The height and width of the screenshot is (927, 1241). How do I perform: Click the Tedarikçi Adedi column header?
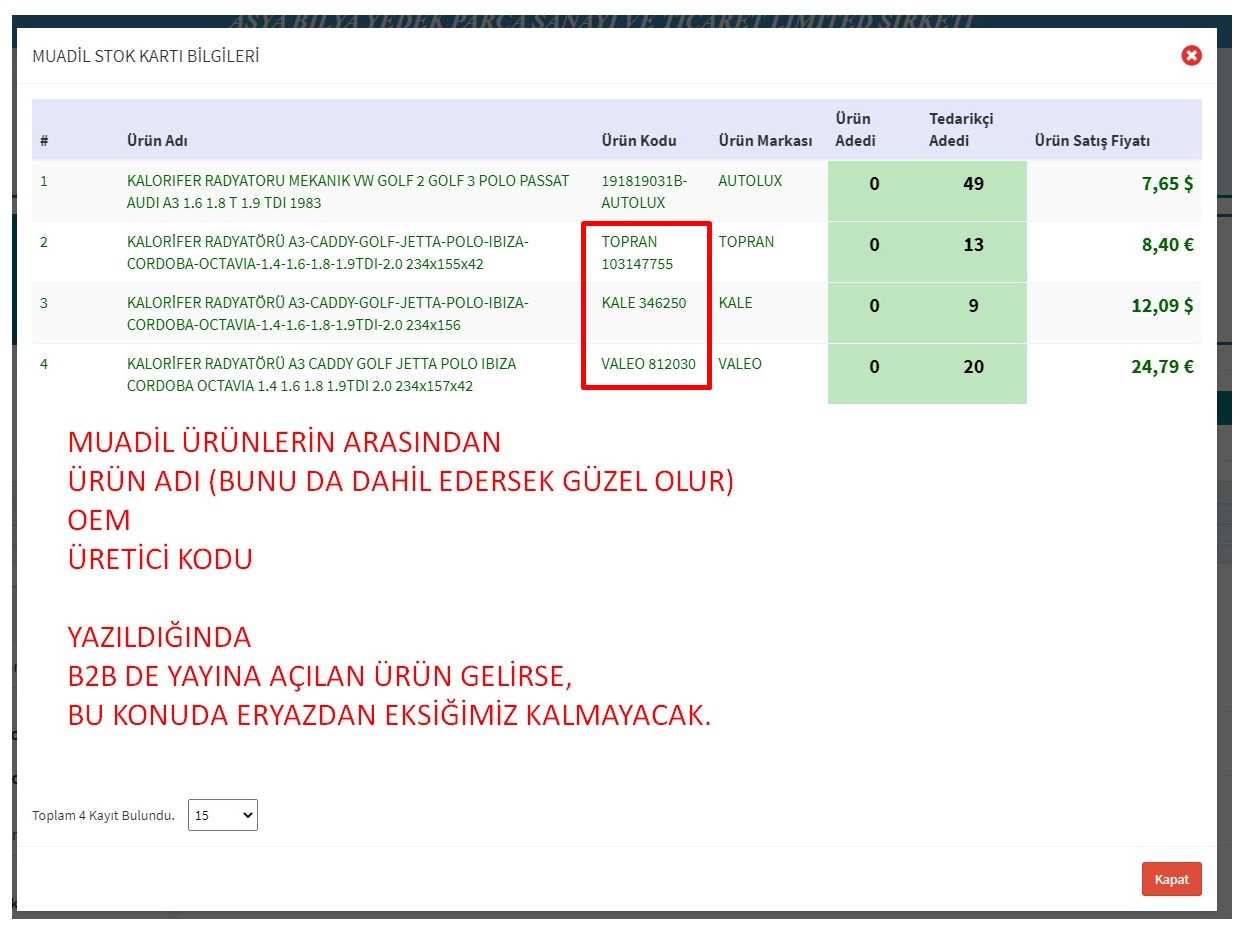pyautogui.click(x=960, y=130)
